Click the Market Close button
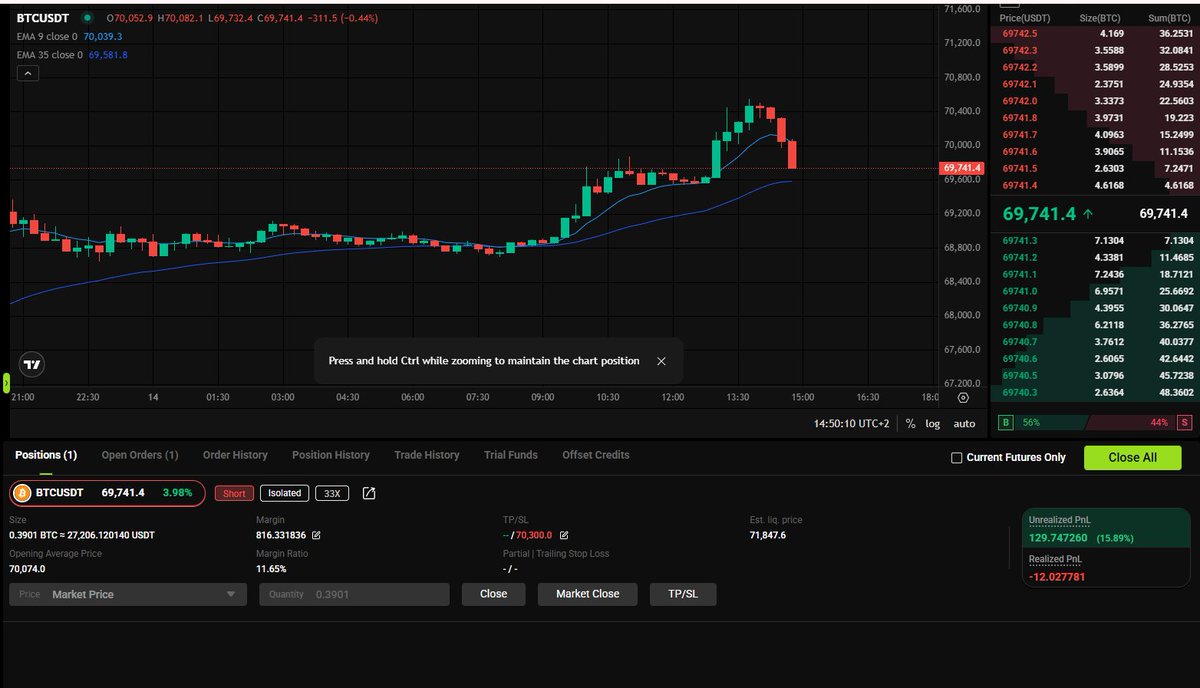The width and height of the screenshot is (1200, 688). pos(588,594)
